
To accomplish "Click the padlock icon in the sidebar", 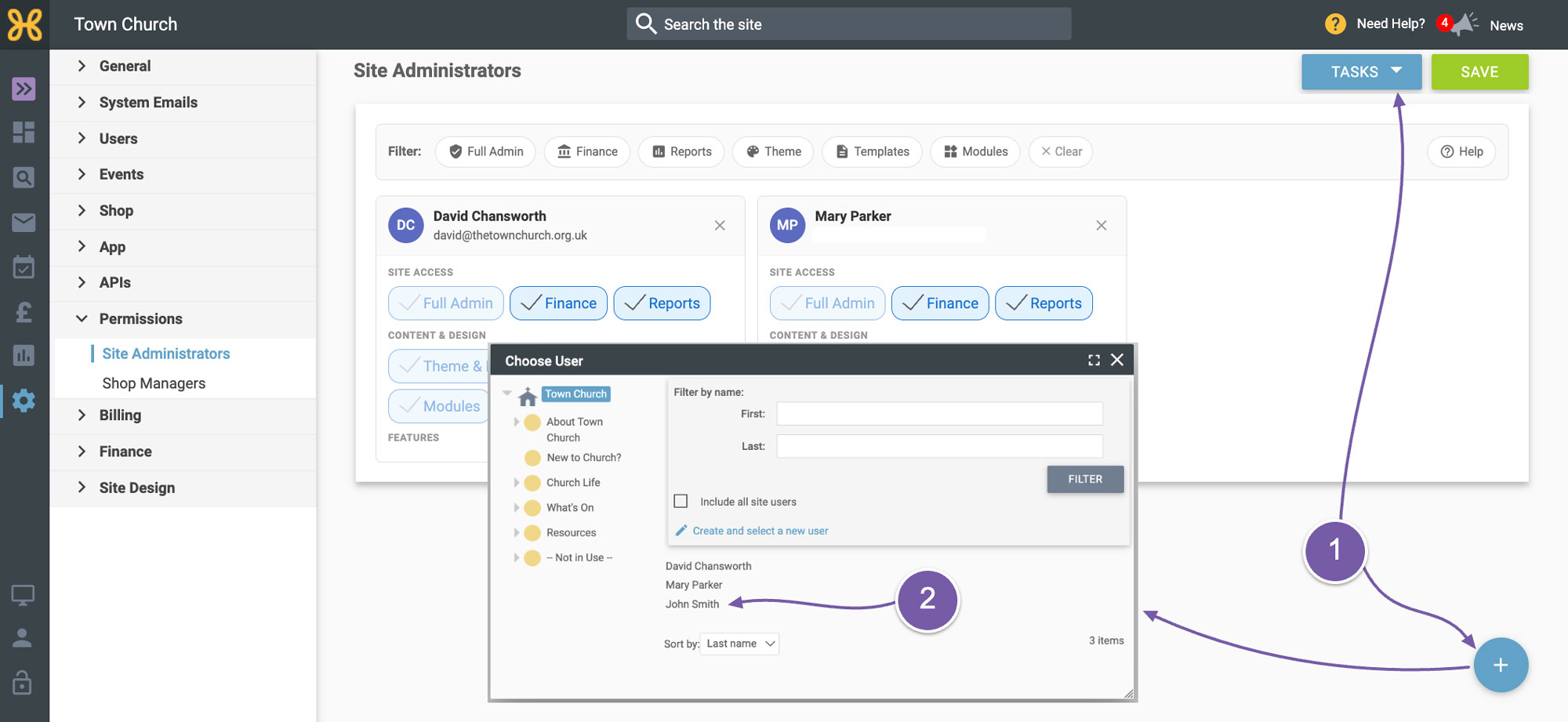I will click(23, 682).
